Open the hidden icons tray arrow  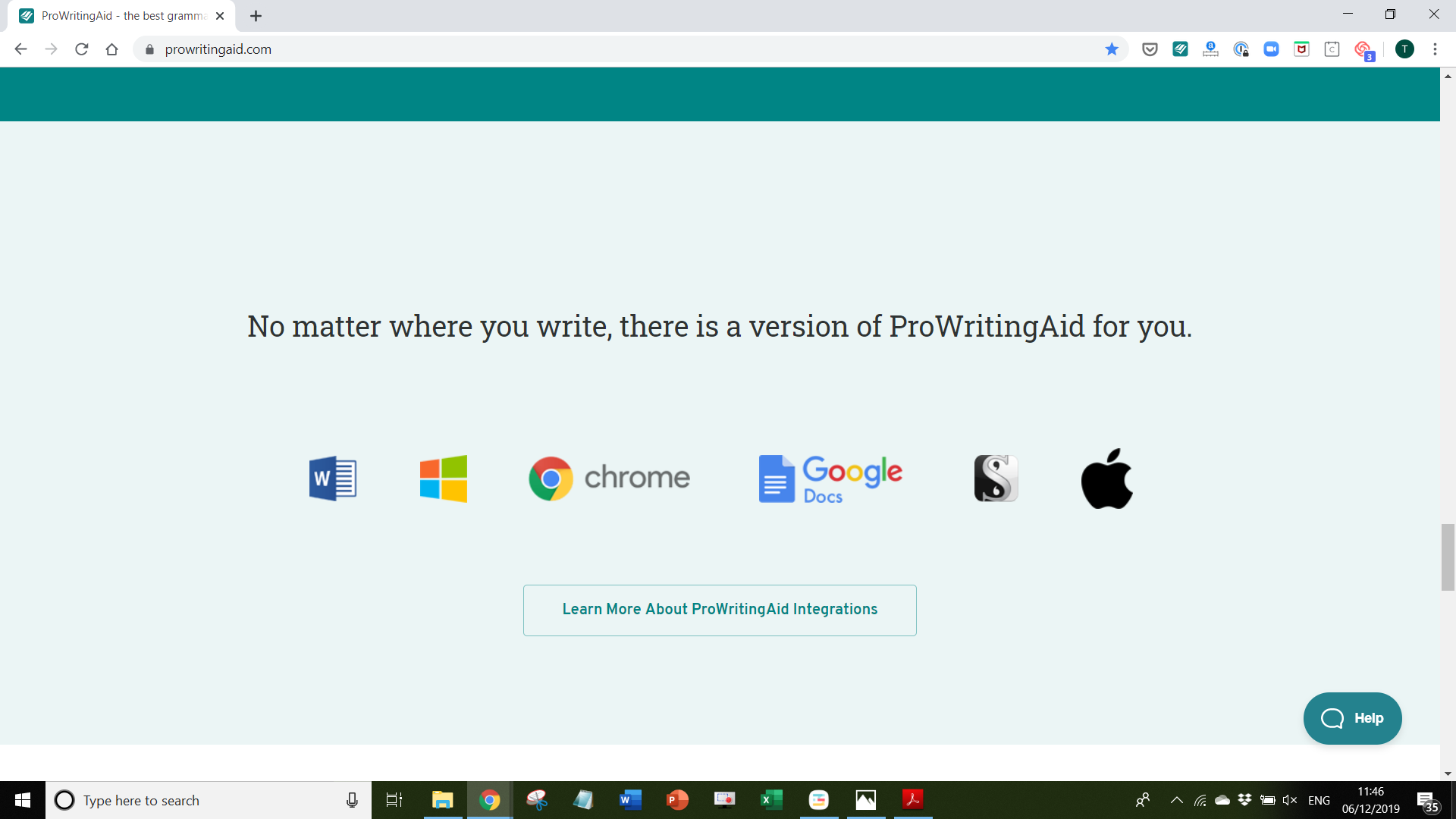click(1176, 800)
